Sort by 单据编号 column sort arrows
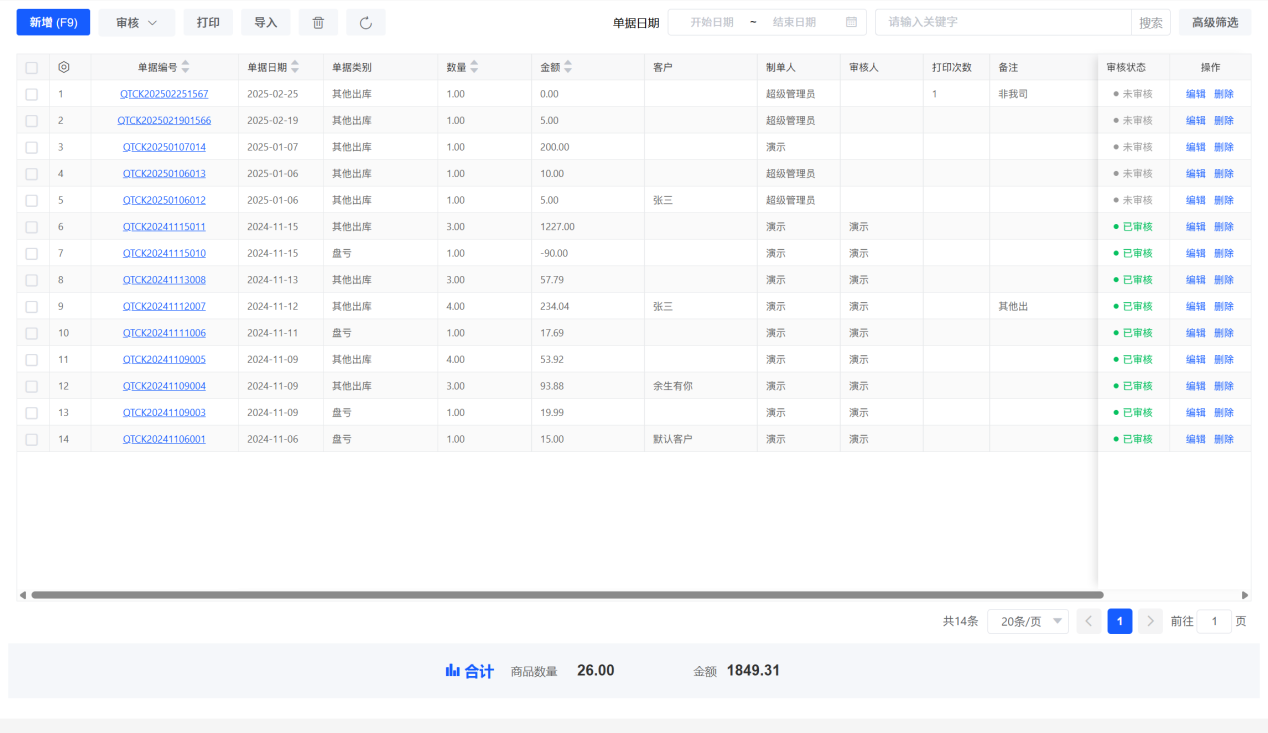The image size is (1268, 733). [185, 67]
